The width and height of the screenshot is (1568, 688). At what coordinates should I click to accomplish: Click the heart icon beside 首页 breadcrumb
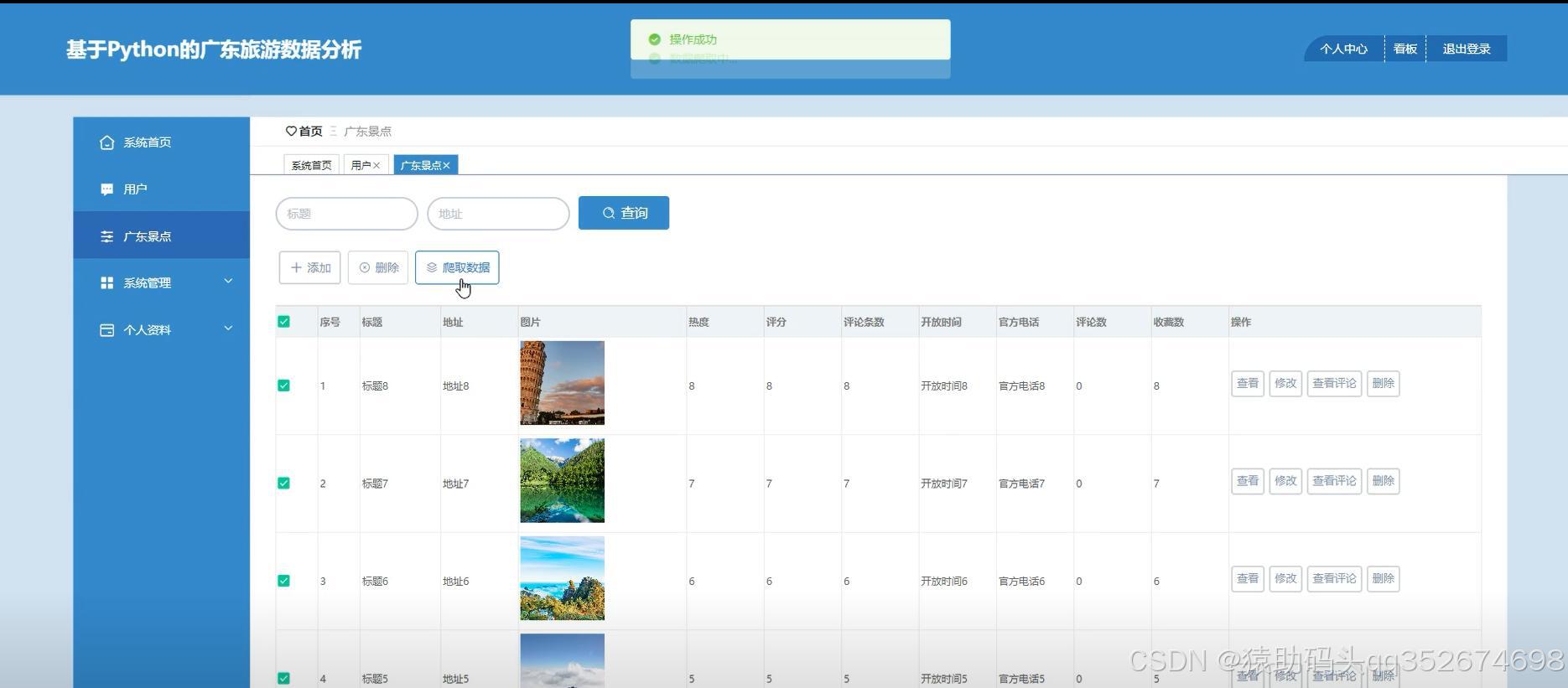click(x=291, y=131)
